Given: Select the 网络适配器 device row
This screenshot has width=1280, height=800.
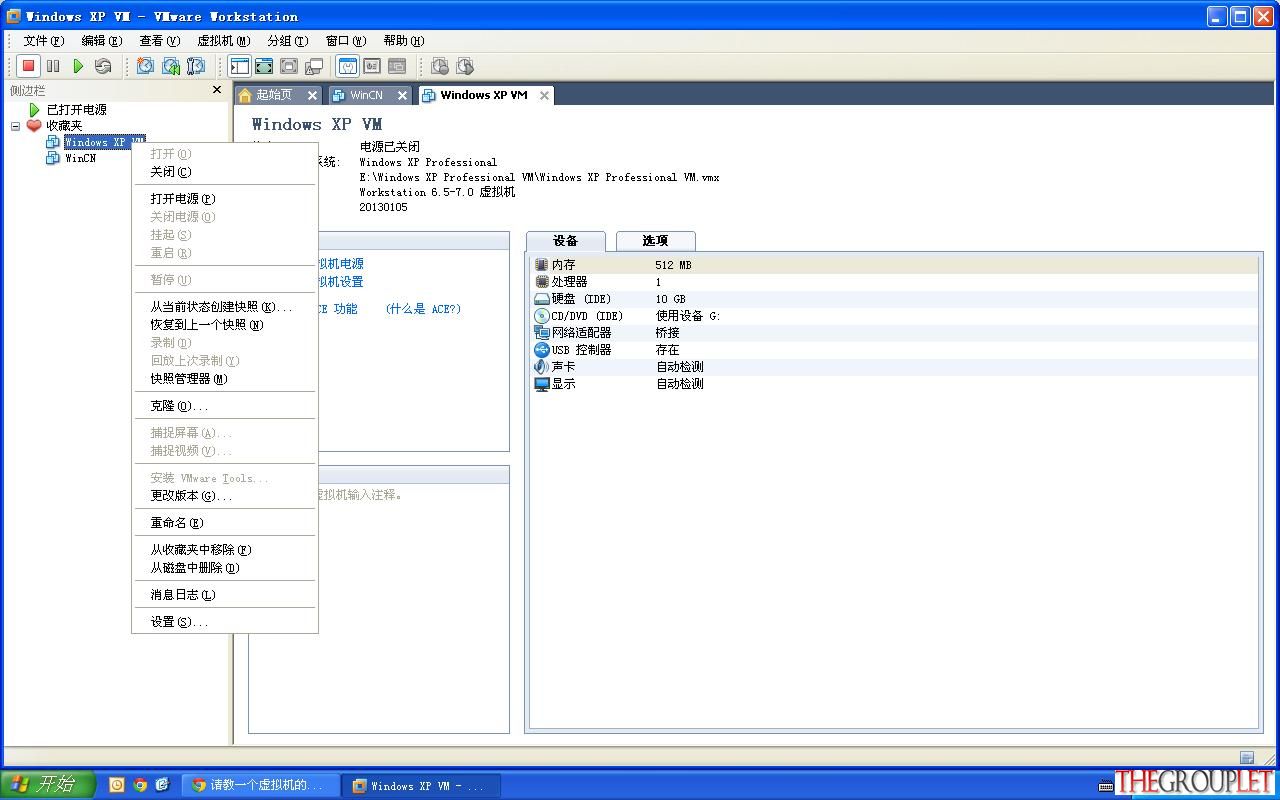Looking at the screenshot, I should point(895,333).
